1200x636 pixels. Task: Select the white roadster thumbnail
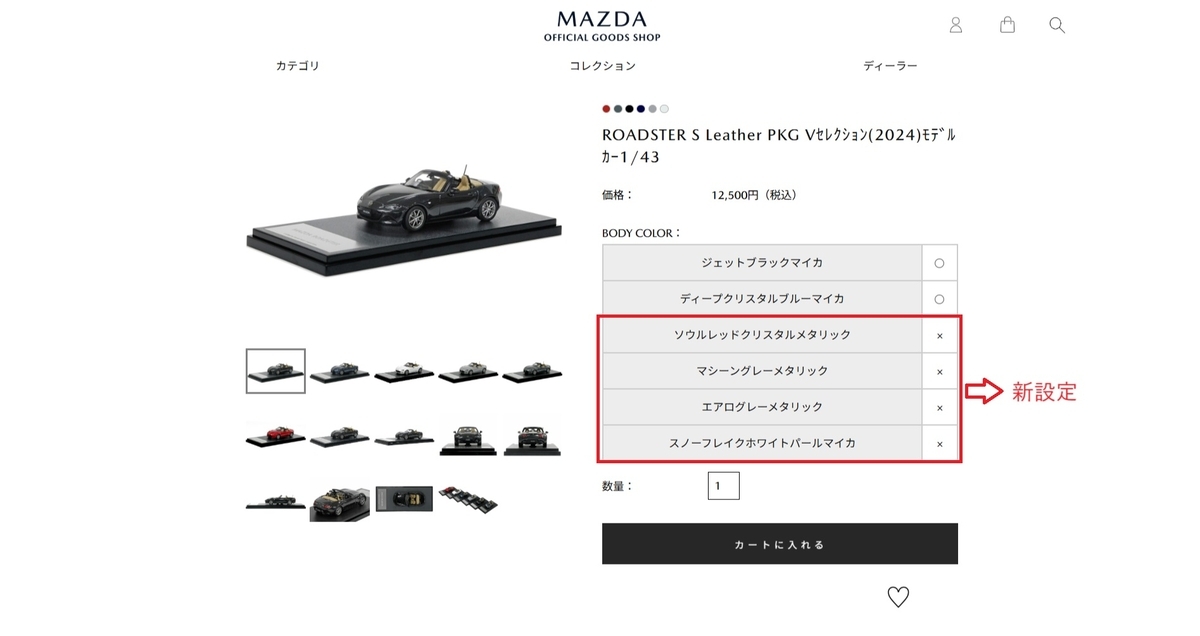click(x=404, y=371)
